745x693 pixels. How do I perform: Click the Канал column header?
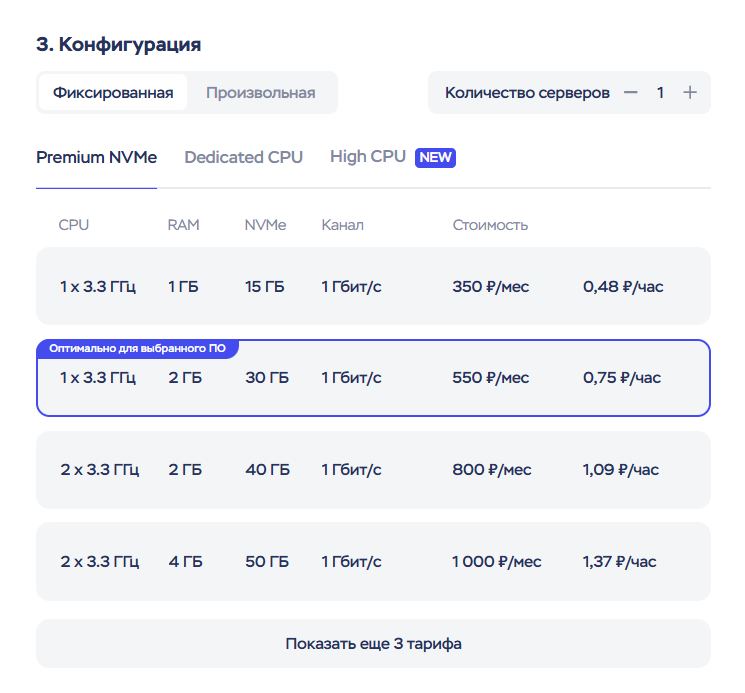pyautogui.click(x=342, y=225)
